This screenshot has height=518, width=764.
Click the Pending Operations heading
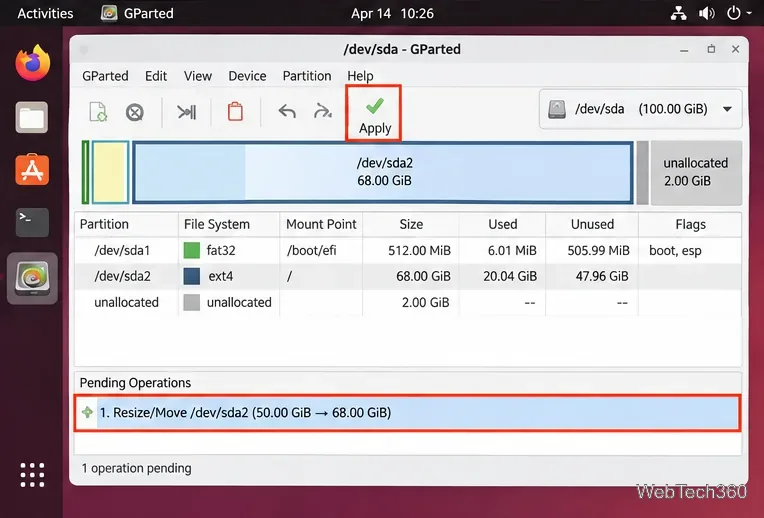(x=135, y=383)
